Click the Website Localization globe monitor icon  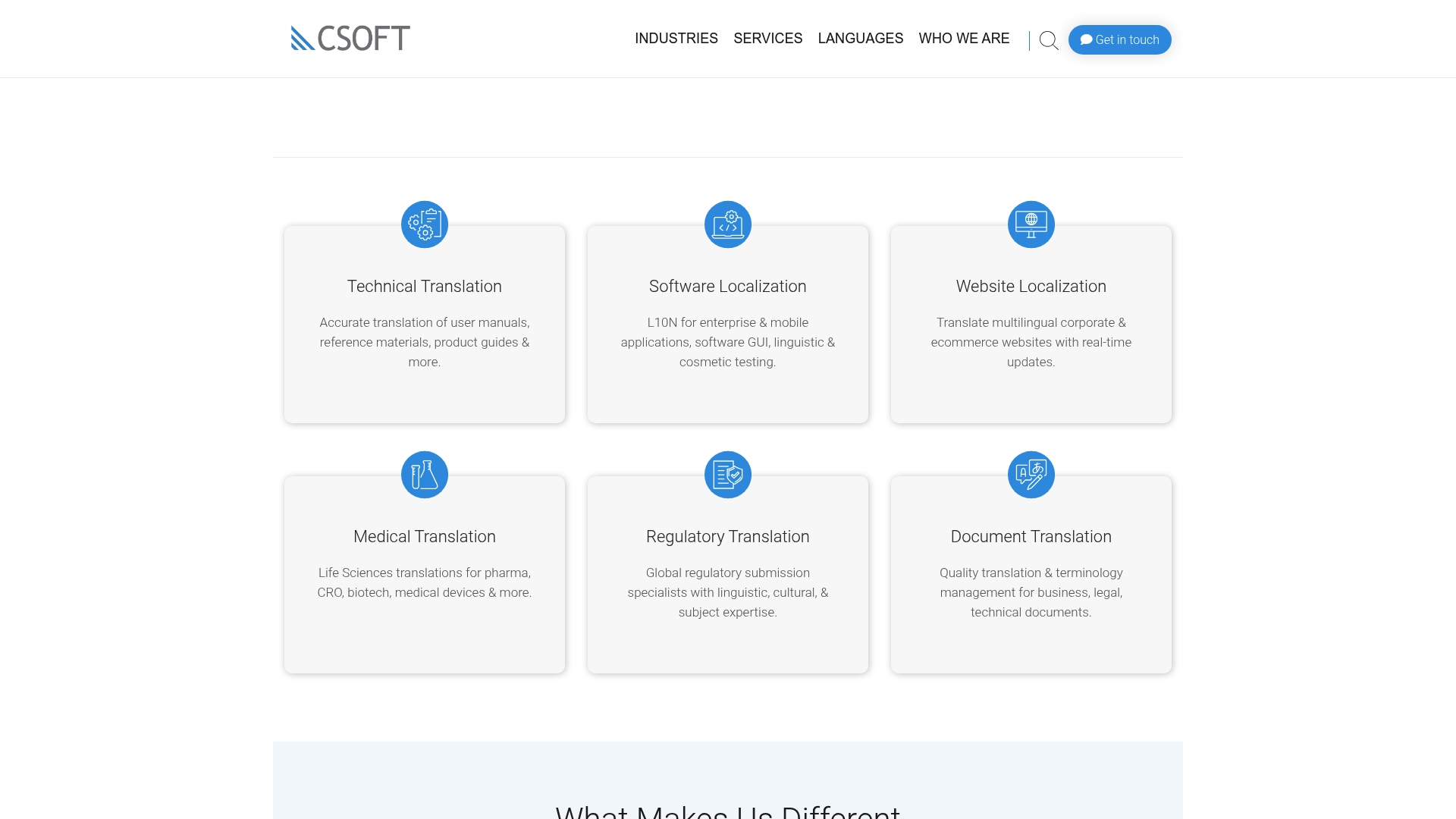(x=1031, y=224)
